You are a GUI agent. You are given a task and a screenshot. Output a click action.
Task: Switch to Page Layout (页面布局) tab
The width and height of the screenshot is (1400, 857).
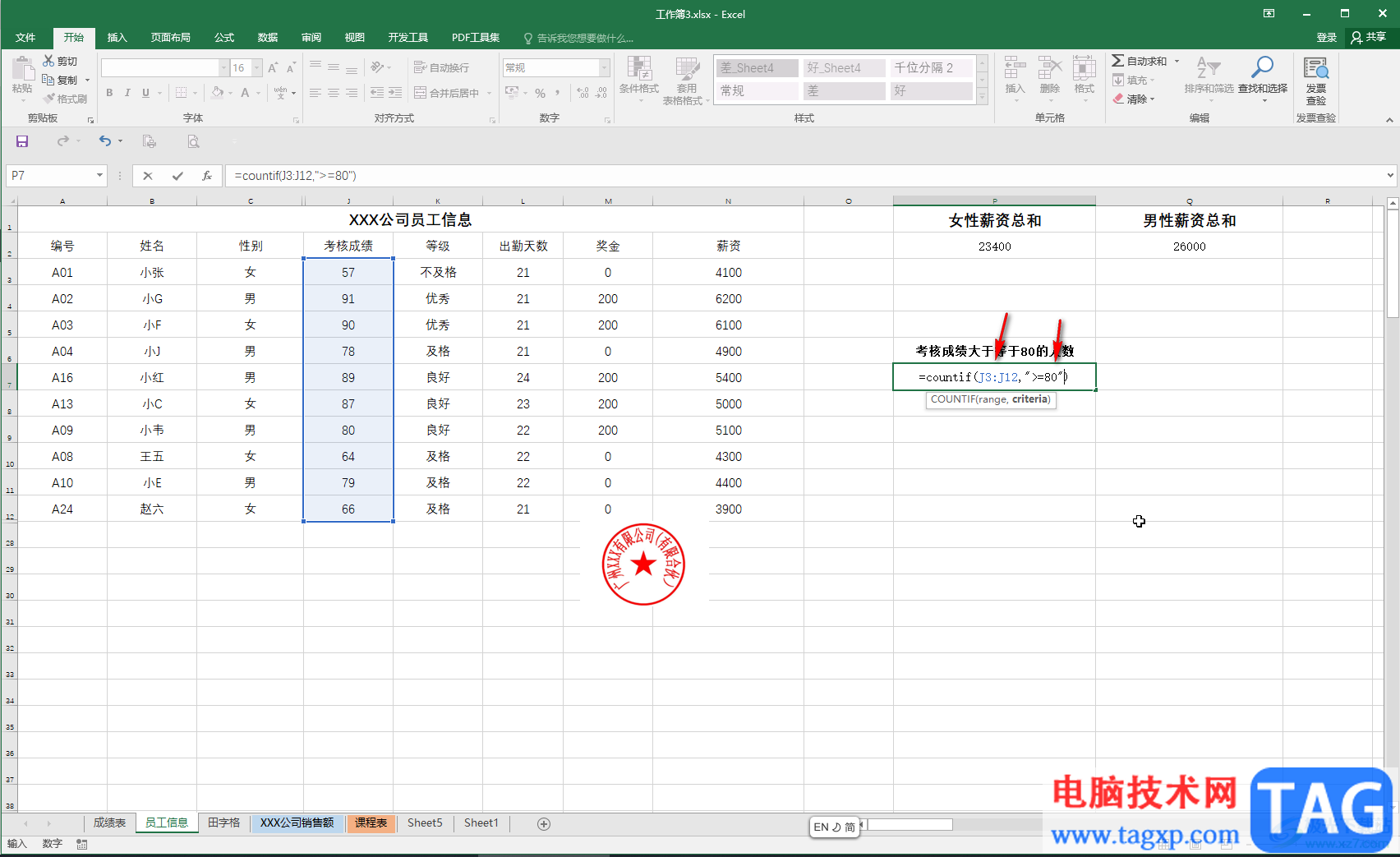pyautogui.click(x=171, y=38)
